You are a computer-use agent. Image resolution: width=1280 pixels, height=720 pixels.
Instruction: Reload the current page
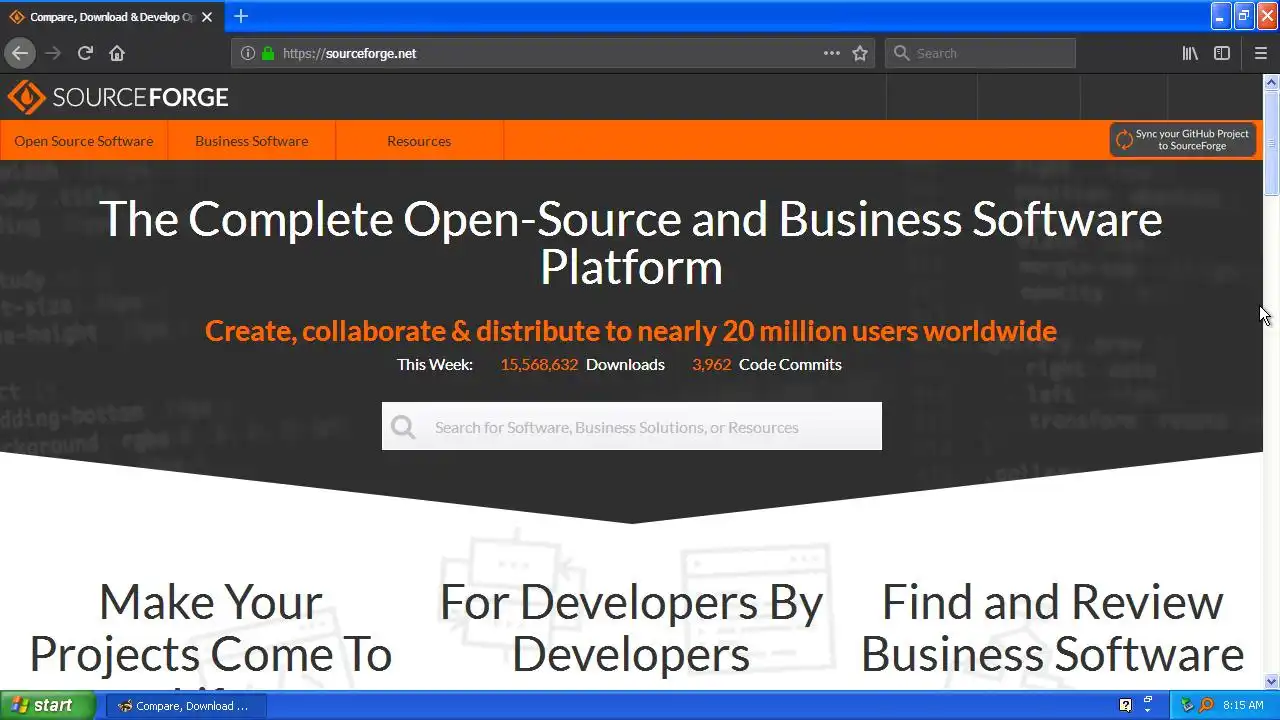(x=85, y=53)
